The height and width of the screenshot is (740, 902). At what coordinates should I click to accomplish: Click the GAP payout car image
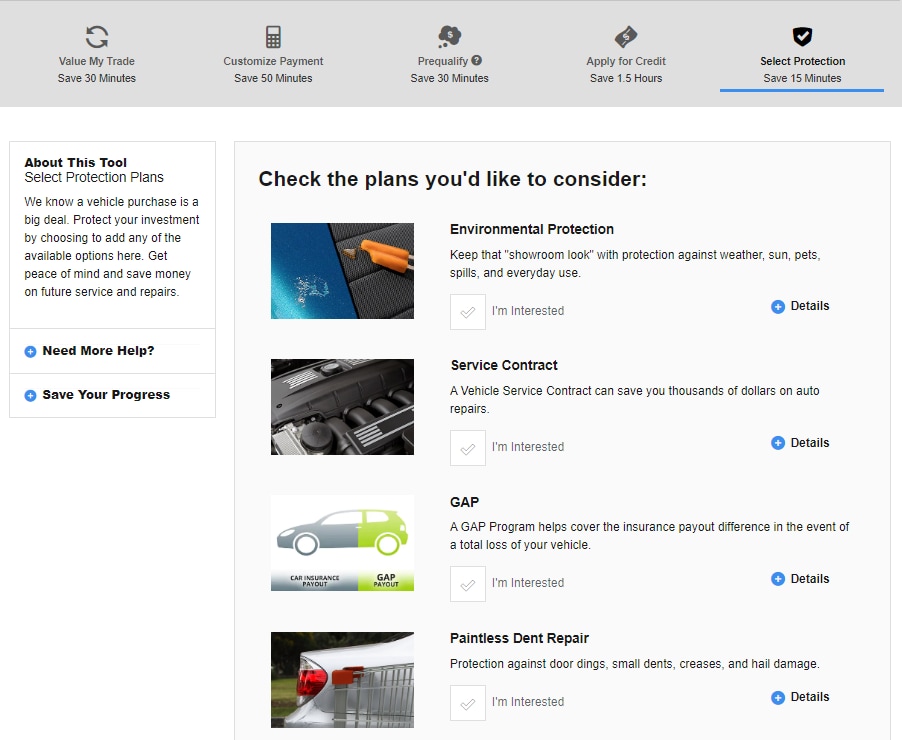342,543
